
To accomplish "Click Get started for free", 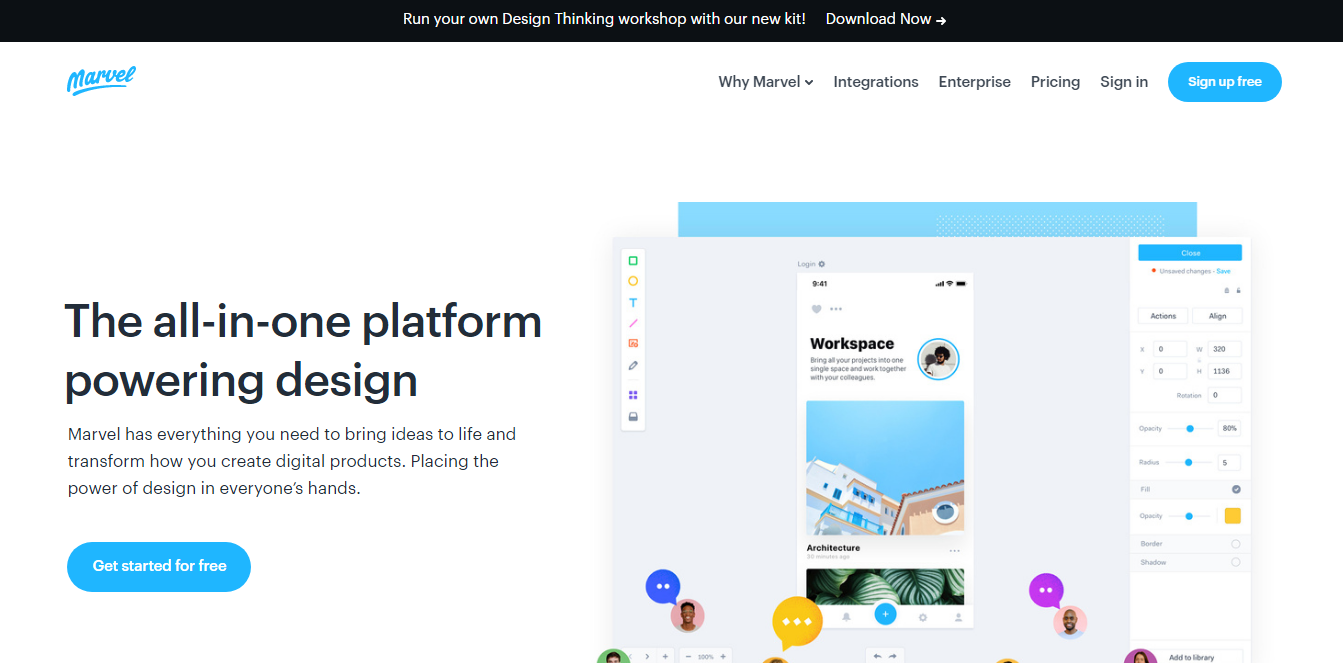I will [x=159, y=566].
